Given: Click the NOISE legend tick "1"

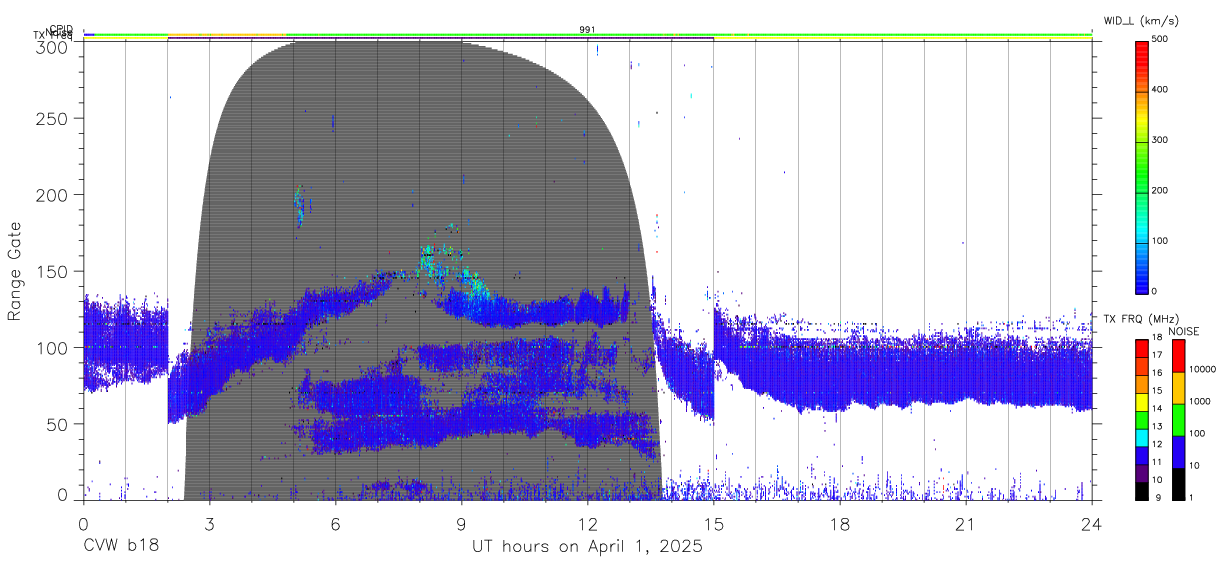Looking at the screenshot, I should tap(1190, 497).
